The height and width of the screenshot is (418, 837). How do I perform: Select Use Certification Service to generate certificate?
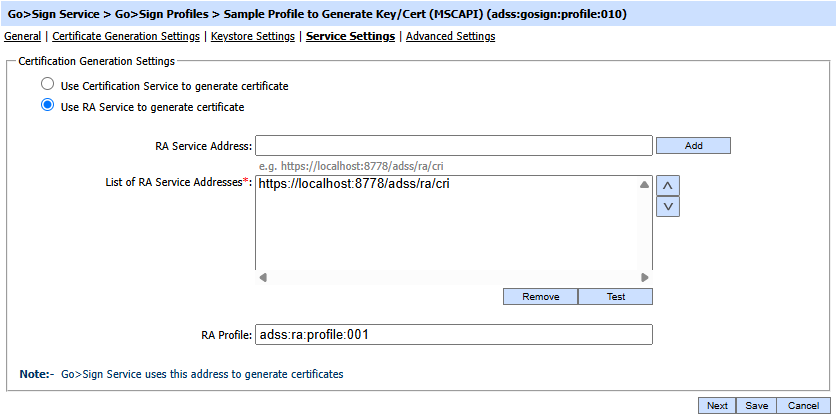47,86
